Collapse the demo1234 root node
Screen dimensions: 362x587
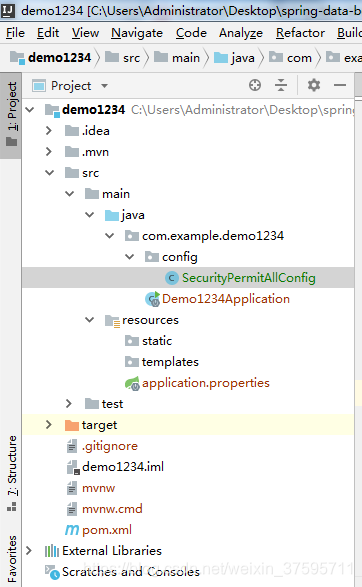click(x=30, y=110)
